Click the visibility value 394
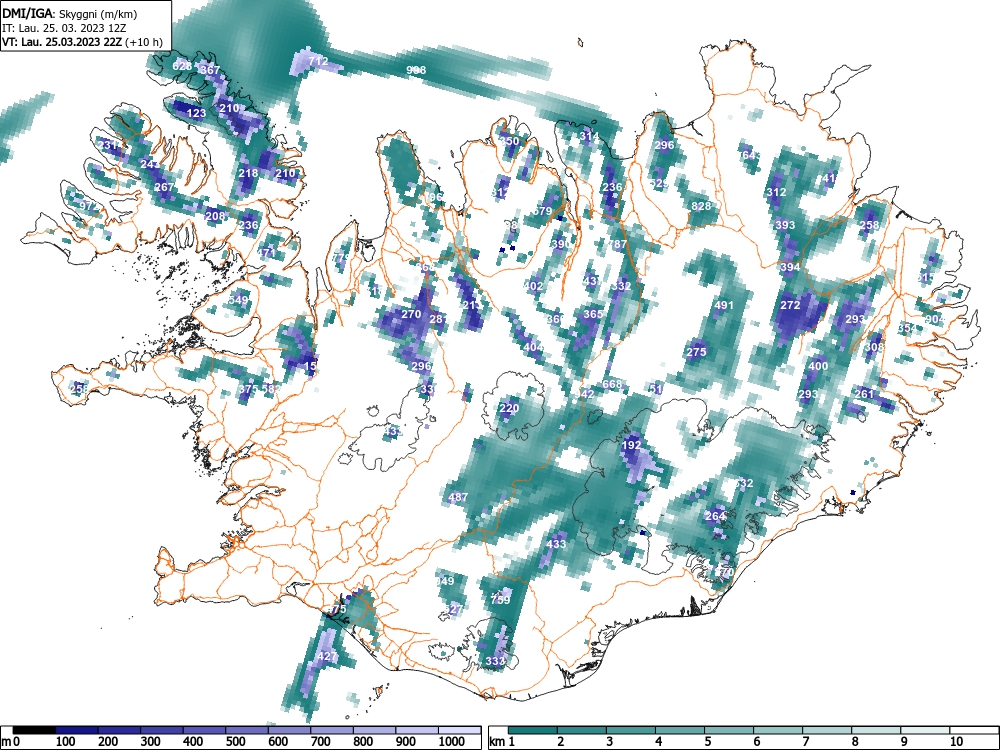 click(790, 267)
